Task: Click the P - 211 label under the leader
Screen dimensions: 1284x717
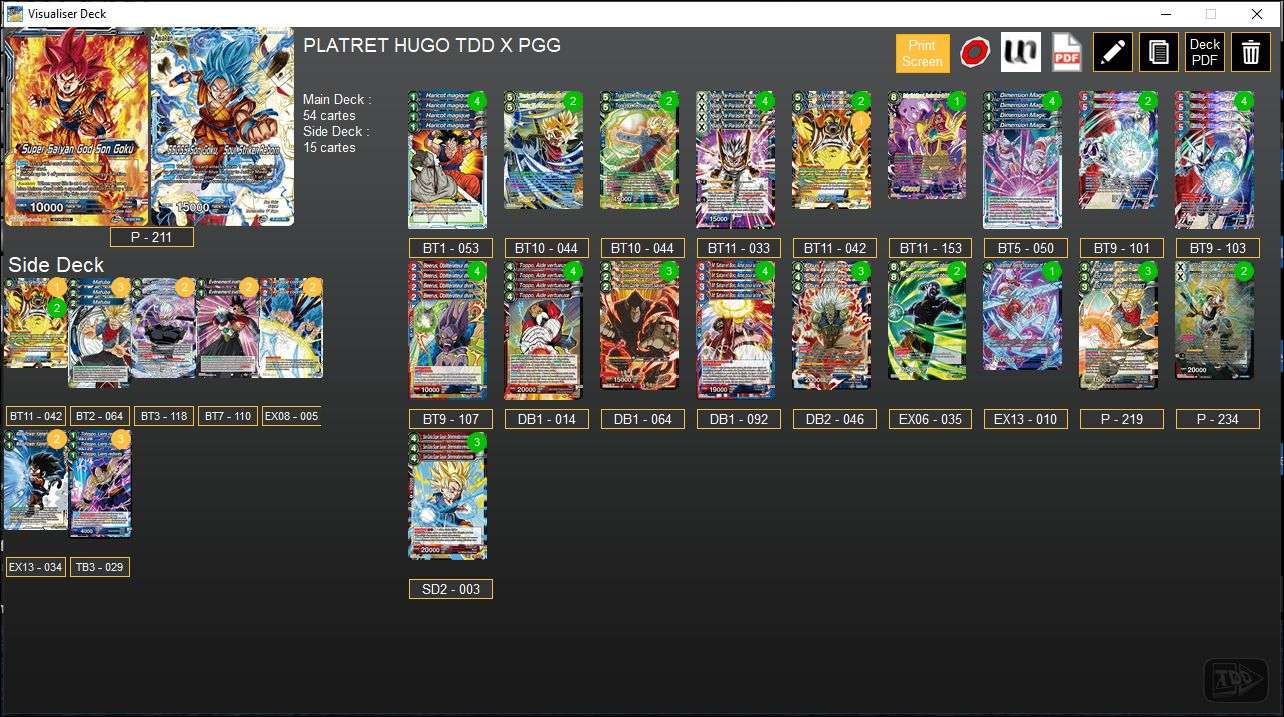Action: (151, 237)
